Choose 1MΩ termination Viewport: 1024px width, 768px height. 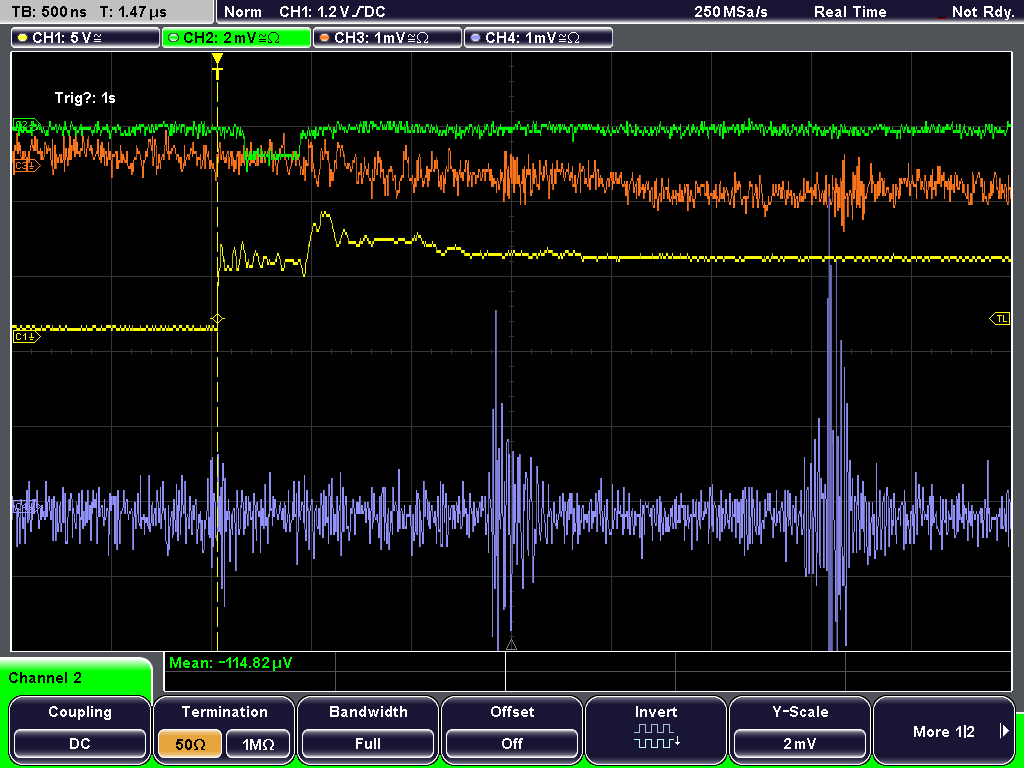(x=258, y=744)
